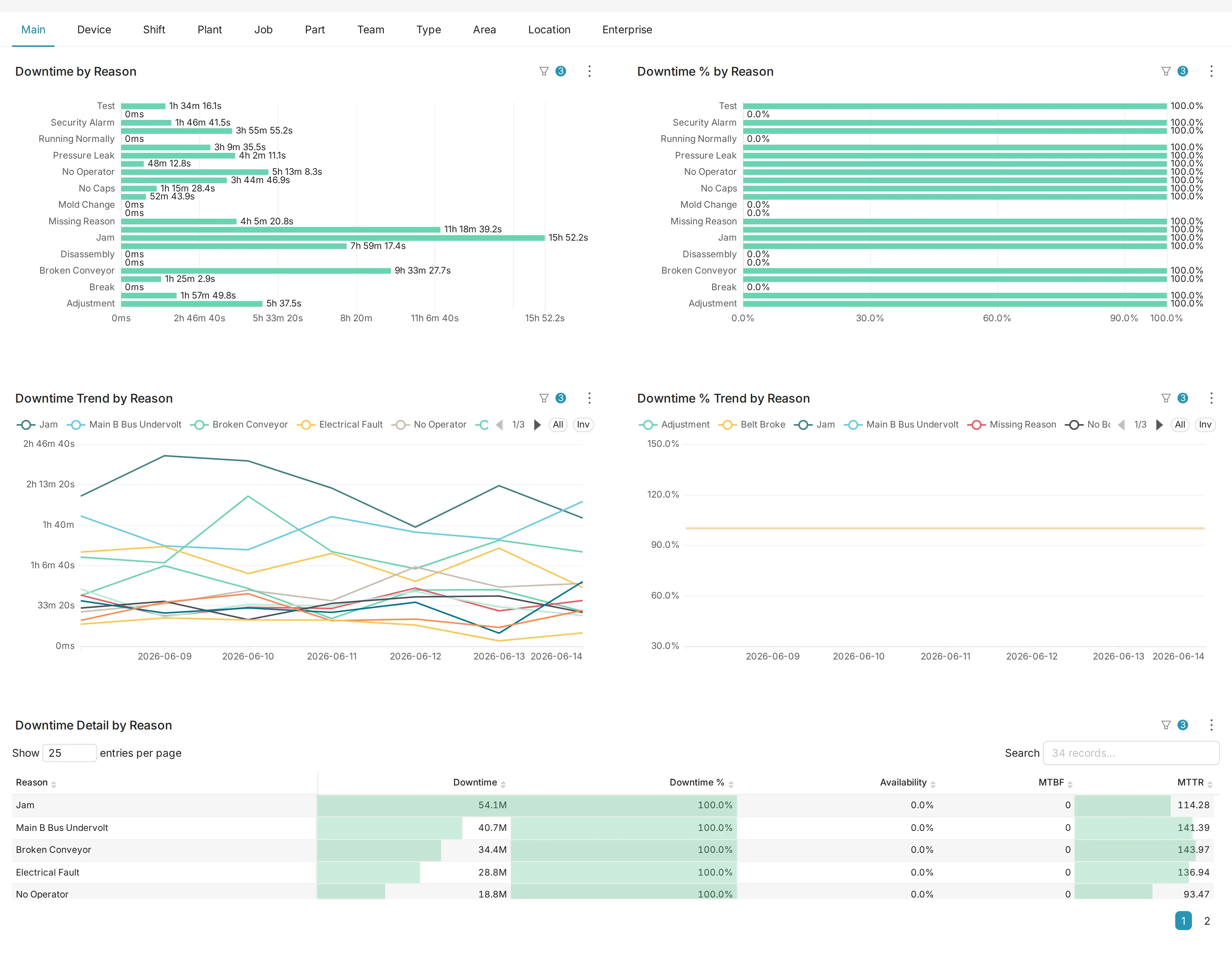Toggle Main B Bus Undervolt in Downtime Trend legend
Screen dimensions: 1232x955
[124, 425]
